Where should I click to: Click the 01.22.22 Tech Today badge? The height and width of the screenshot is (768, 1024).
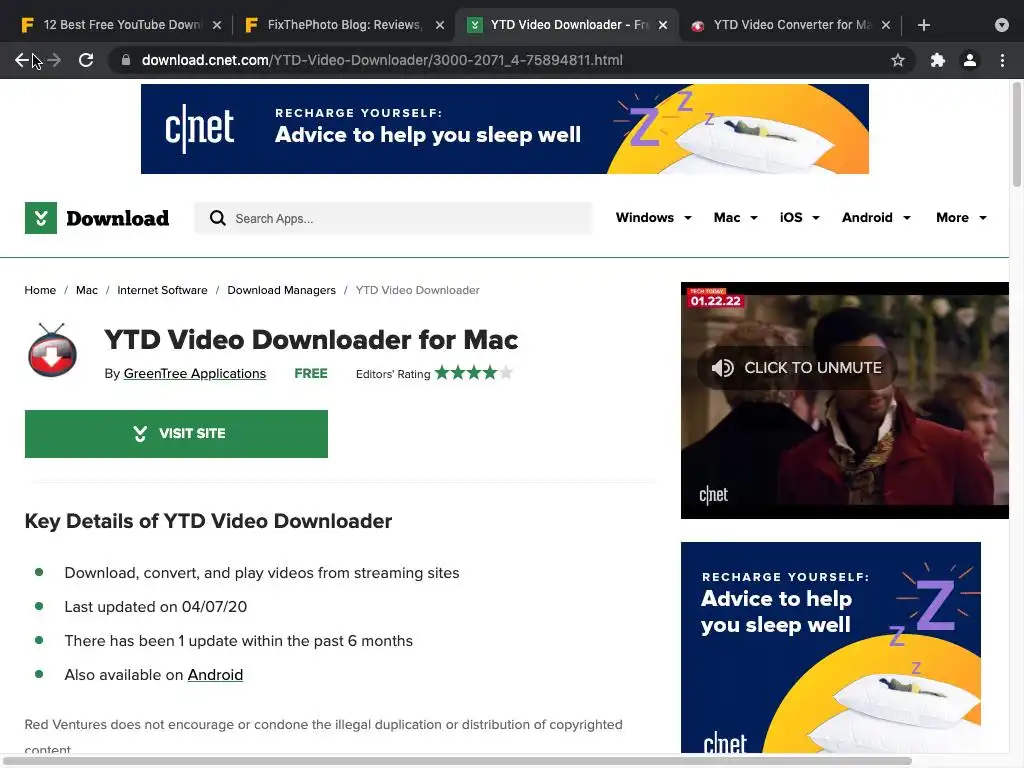715,298
